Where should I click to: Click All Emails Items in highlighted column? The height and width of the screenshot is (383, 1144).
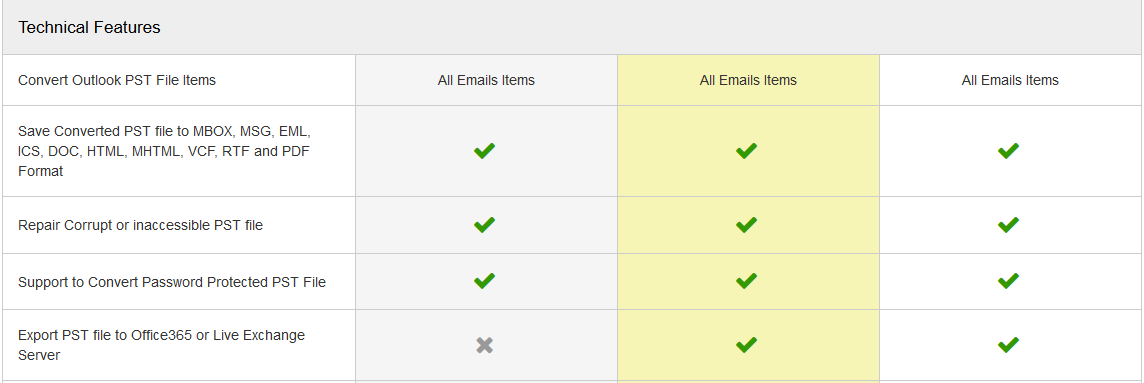(x=748, y=80)
